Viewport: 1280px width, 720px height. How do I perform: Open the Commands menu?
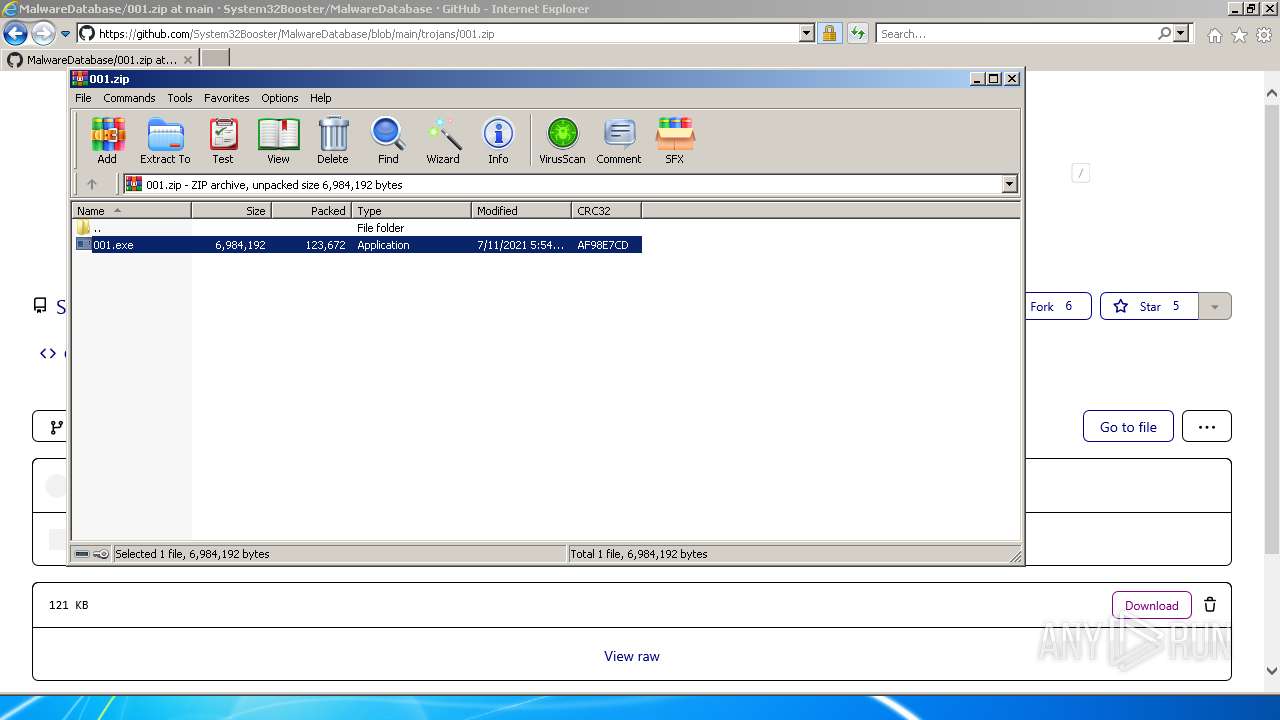(x=129, y=98)
